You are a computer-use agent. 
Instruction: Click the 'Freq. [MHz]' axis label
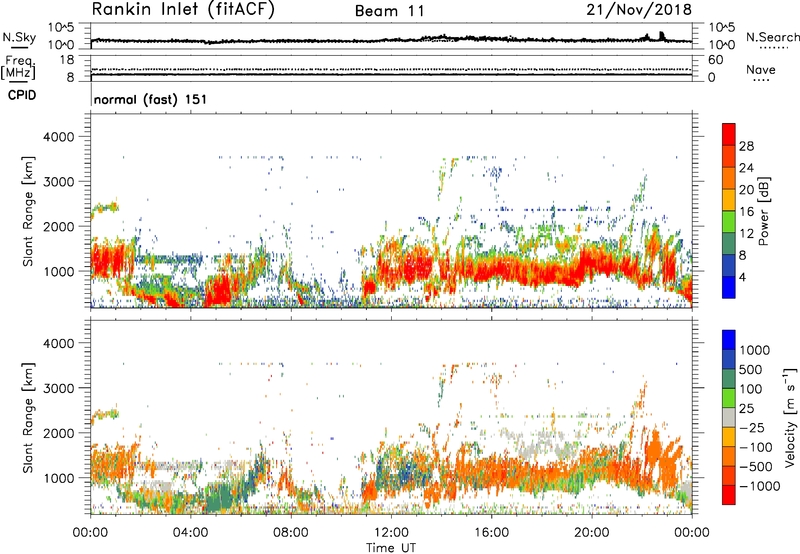coord(18,68)
